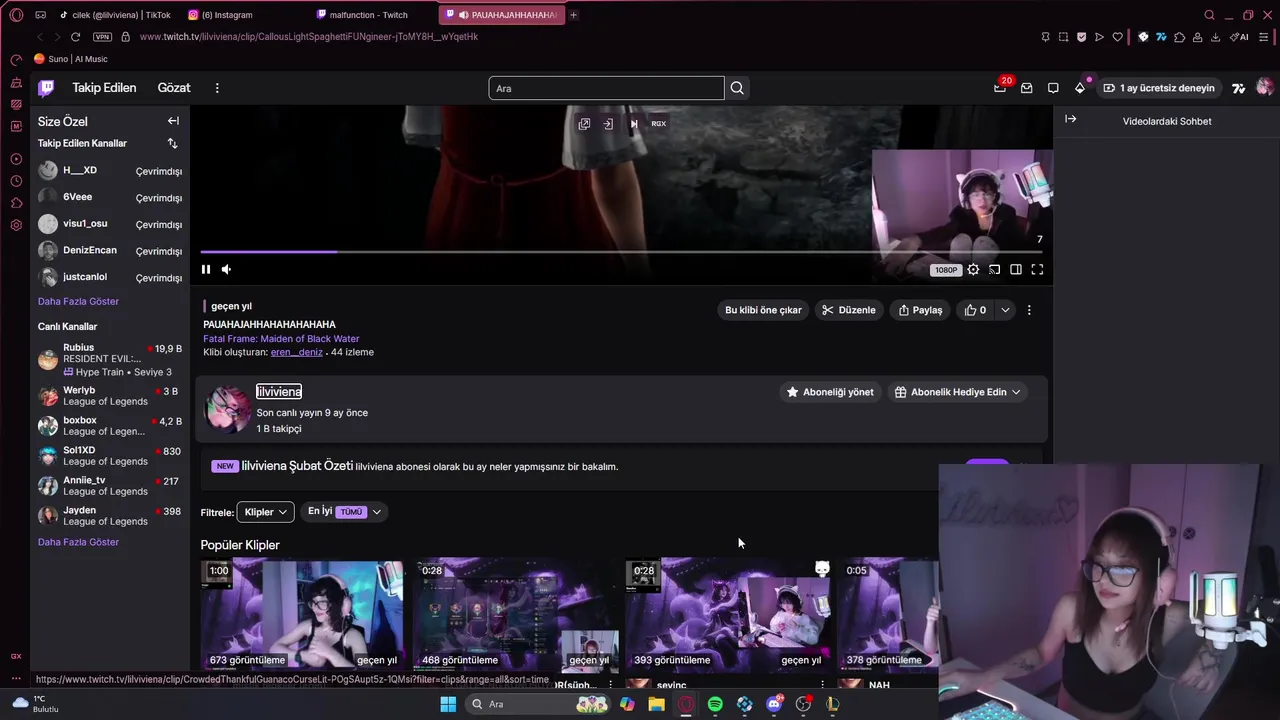Collapse the Videolardaki Sohbet chat panel

tap(1070, 119)
